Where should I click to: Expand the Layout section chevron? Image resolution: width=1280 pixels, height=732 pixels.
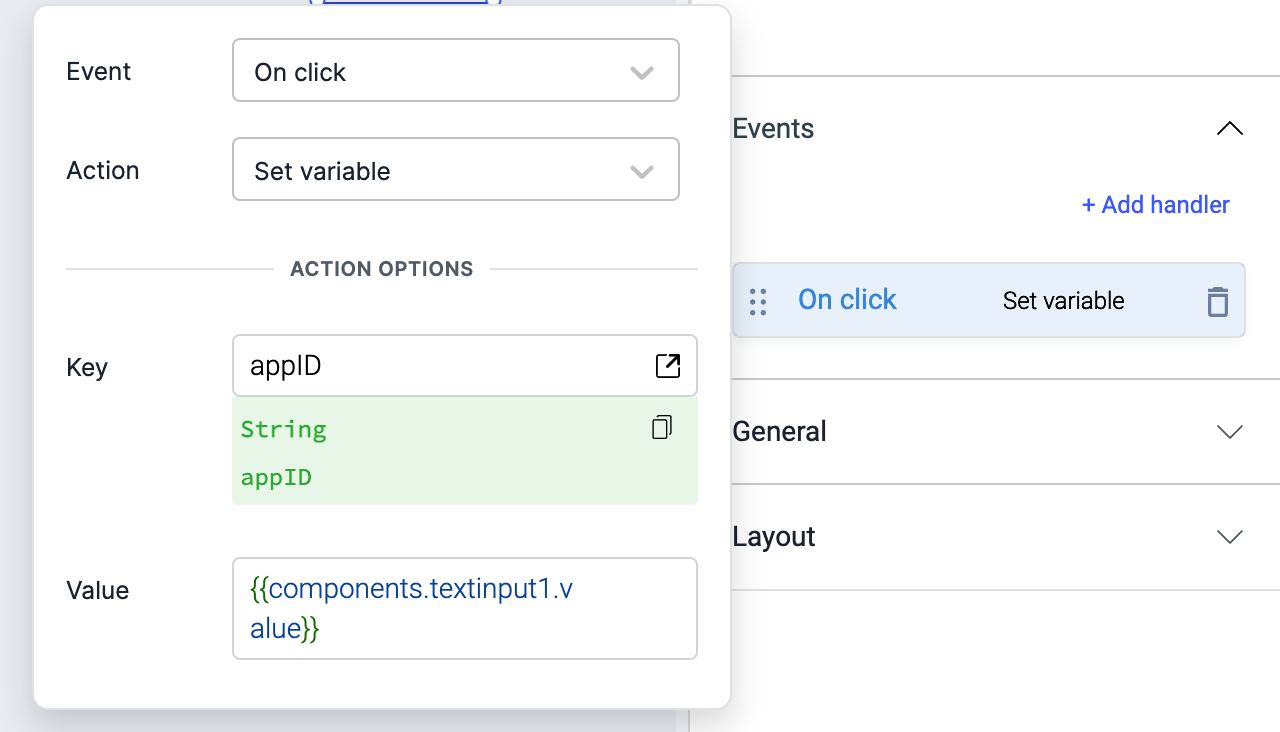point(1229,537)
